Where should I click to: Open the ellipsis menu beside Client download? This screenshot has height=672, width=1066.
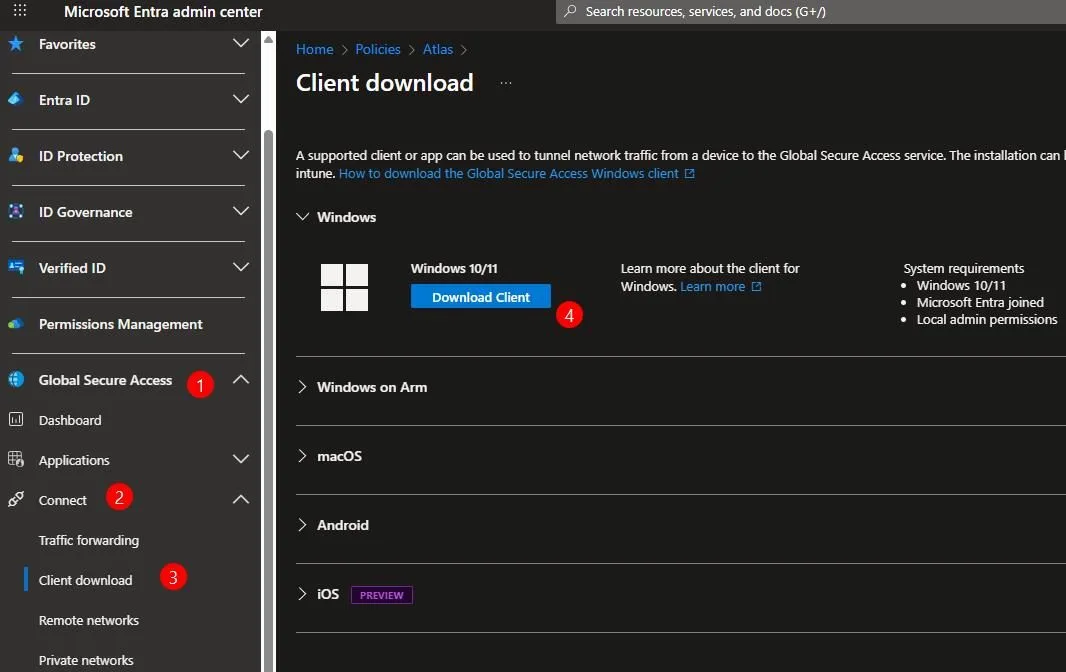tap(506, 83)
